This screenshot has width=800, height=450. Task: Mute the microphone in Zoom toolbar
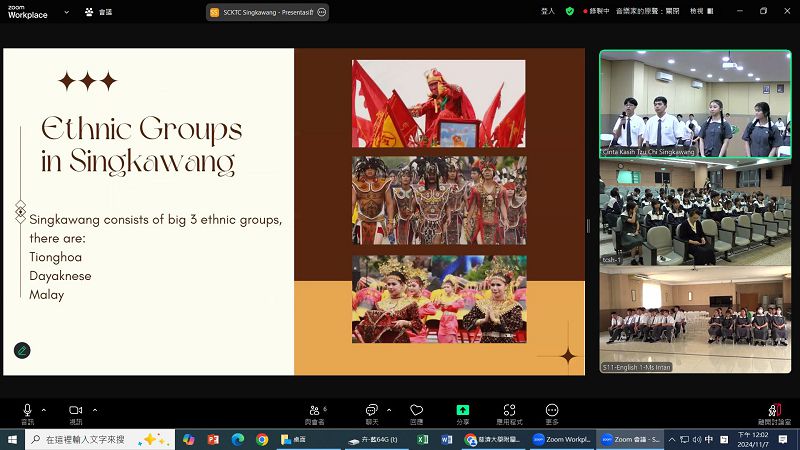click(27, 411)
